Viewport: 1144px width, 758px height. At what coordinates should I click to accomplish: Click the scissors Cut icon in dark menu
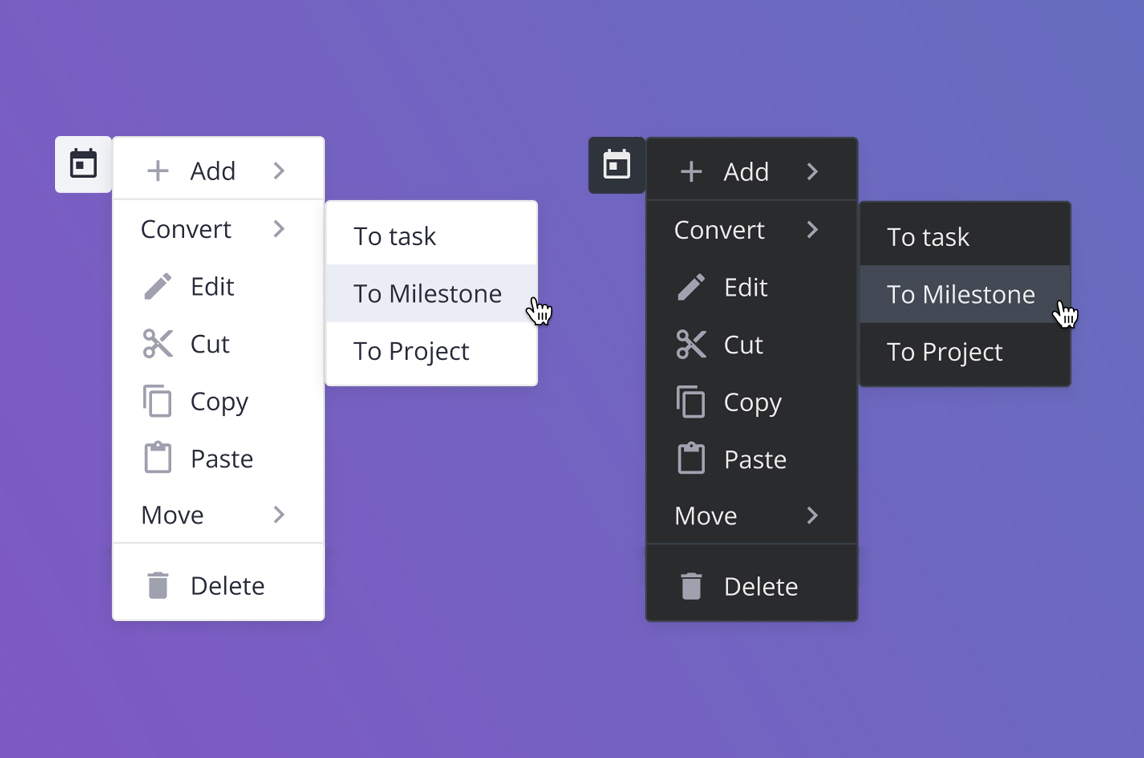click(x=691, y=345)
